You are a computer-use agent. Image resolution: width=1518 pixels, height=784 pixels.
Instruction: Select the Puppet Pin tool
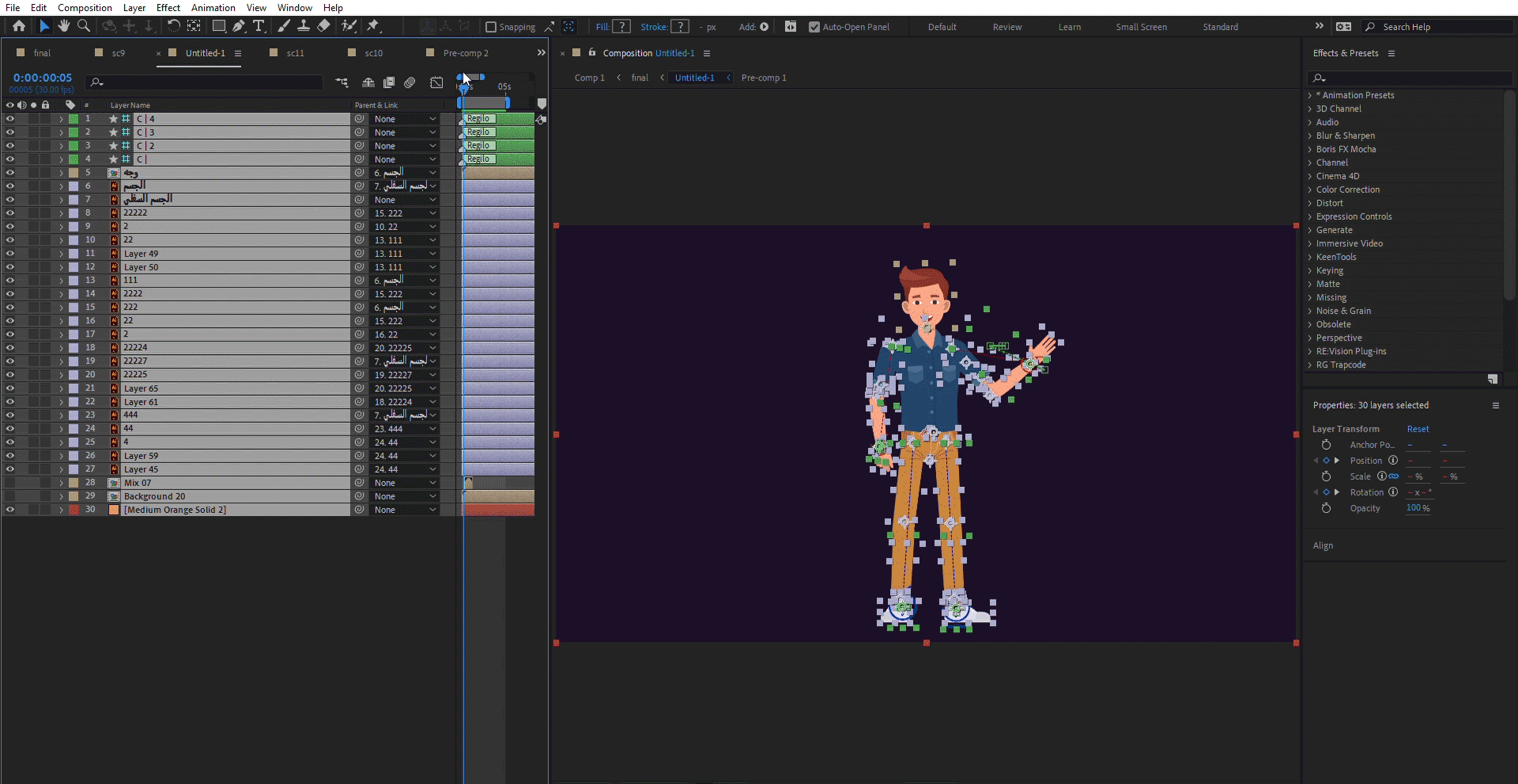point(373,26)
